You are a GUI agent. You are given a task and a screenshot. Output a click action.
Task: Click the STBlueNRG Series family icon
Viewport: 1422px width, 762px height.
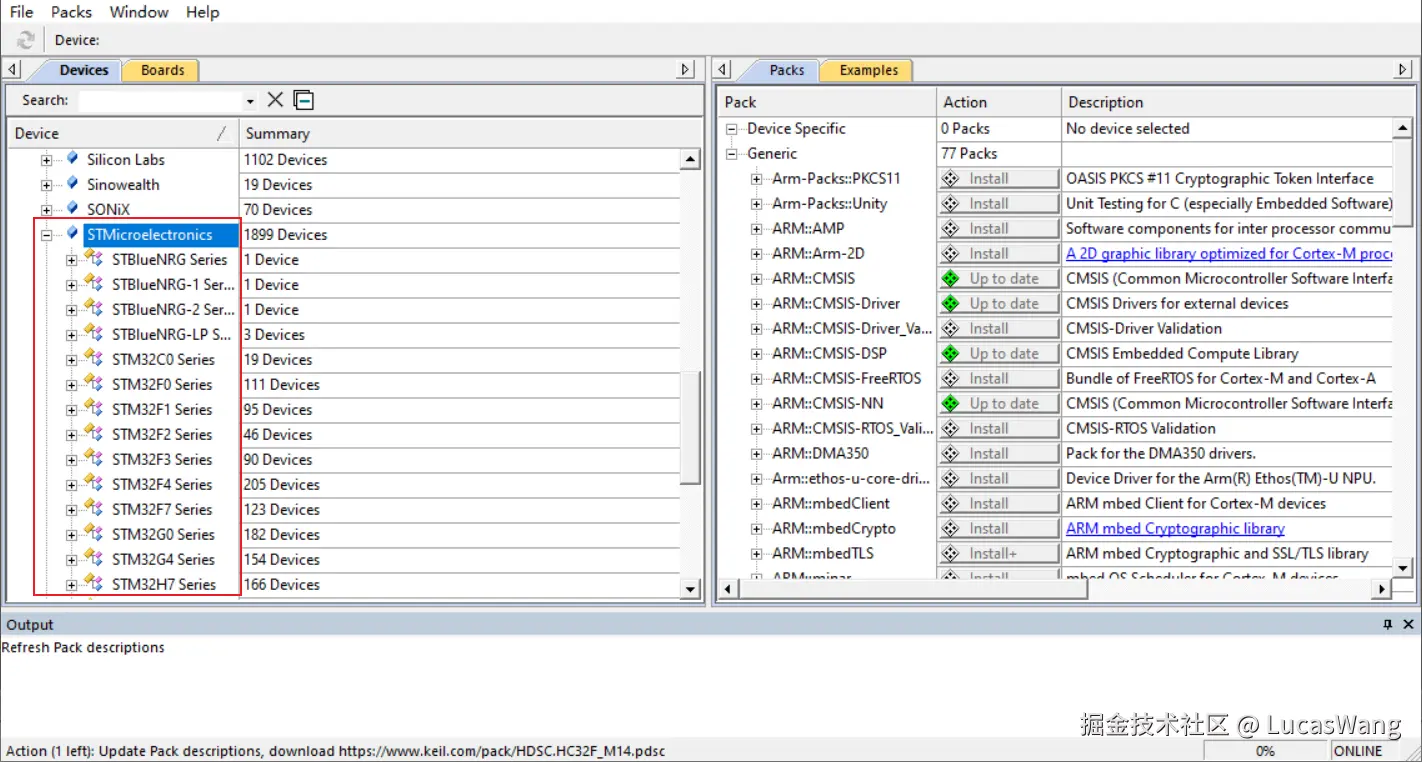tap(94, 259)
